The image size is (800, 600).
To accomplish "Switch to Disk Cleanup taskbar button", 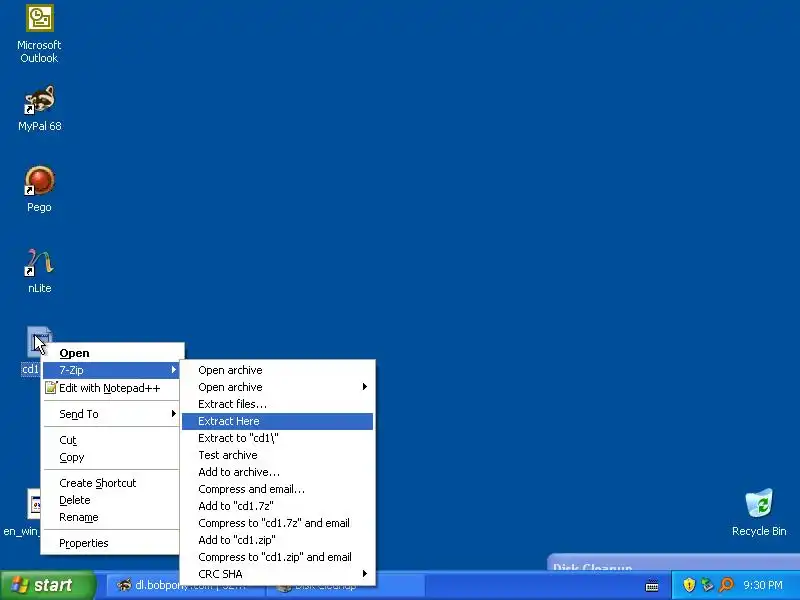I will (x=345, y=585).
